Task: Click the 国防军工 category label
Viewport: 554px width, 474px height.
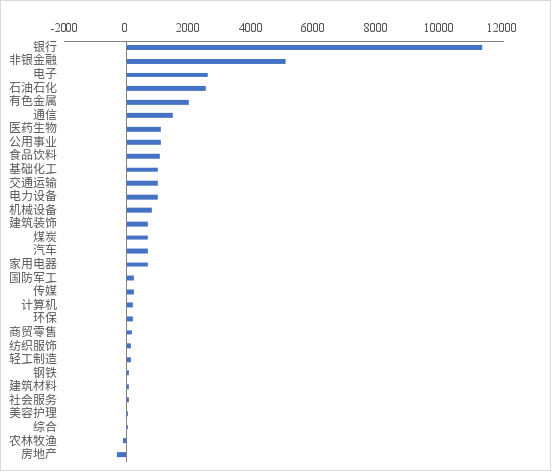Action: pos(33,278)
